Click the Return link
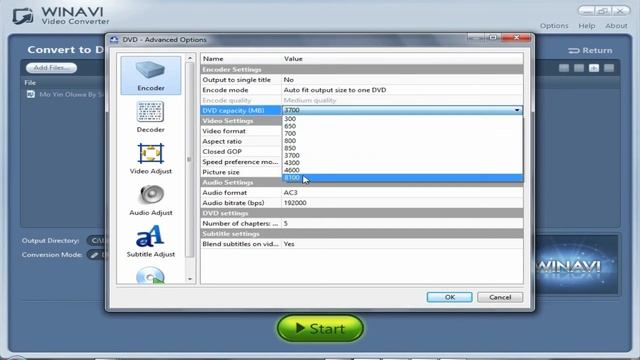The height and width of the screenshot is (360, 640). [590, 51]
